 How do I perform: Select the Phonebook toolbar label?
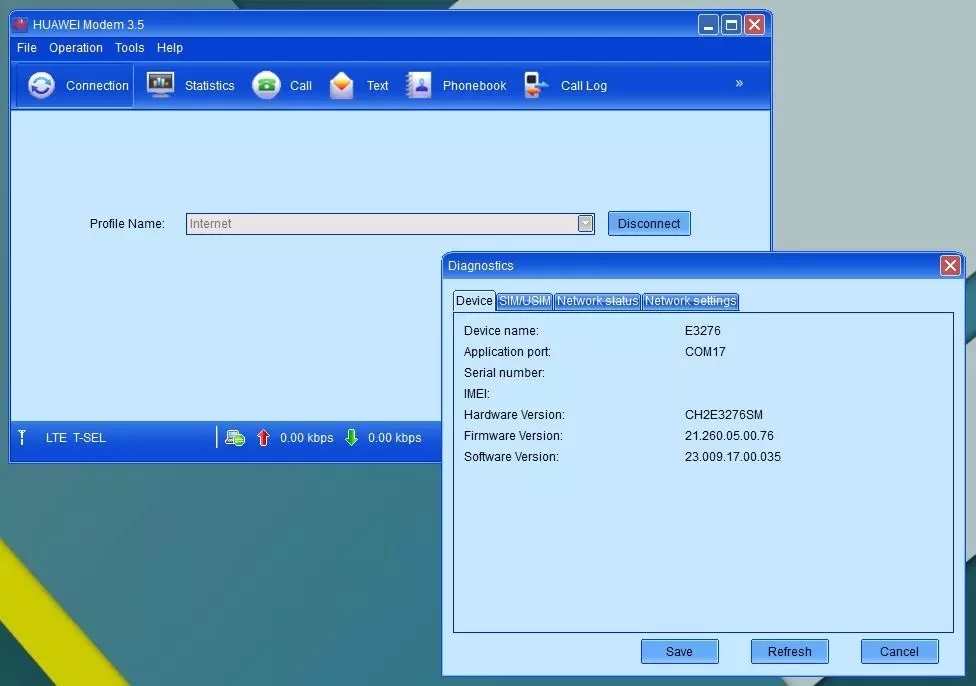[x=474, y=86]
